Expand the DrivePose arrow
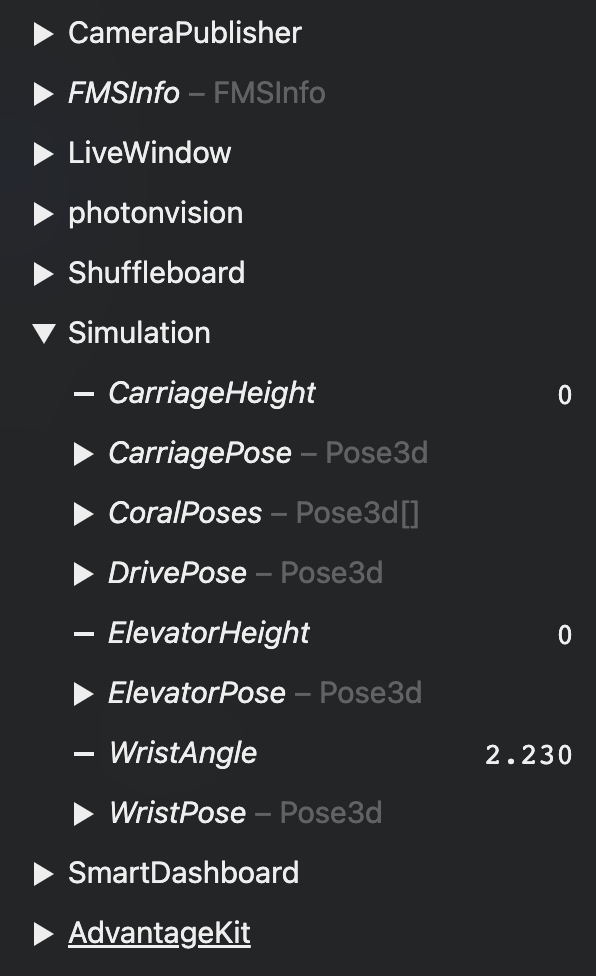The height and width of the screenshot is (976, 596). pos(83,574)
